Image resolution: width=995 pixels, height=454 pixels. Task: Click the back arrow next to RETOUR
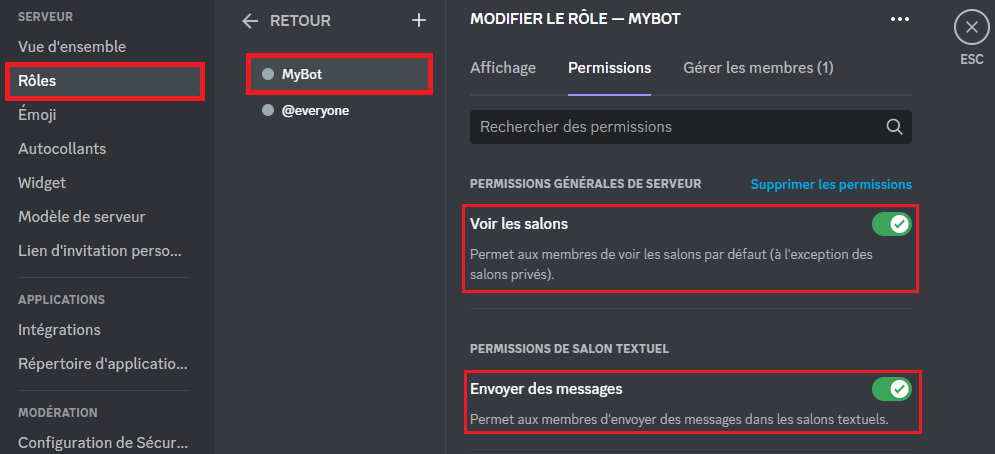point(250,21)
